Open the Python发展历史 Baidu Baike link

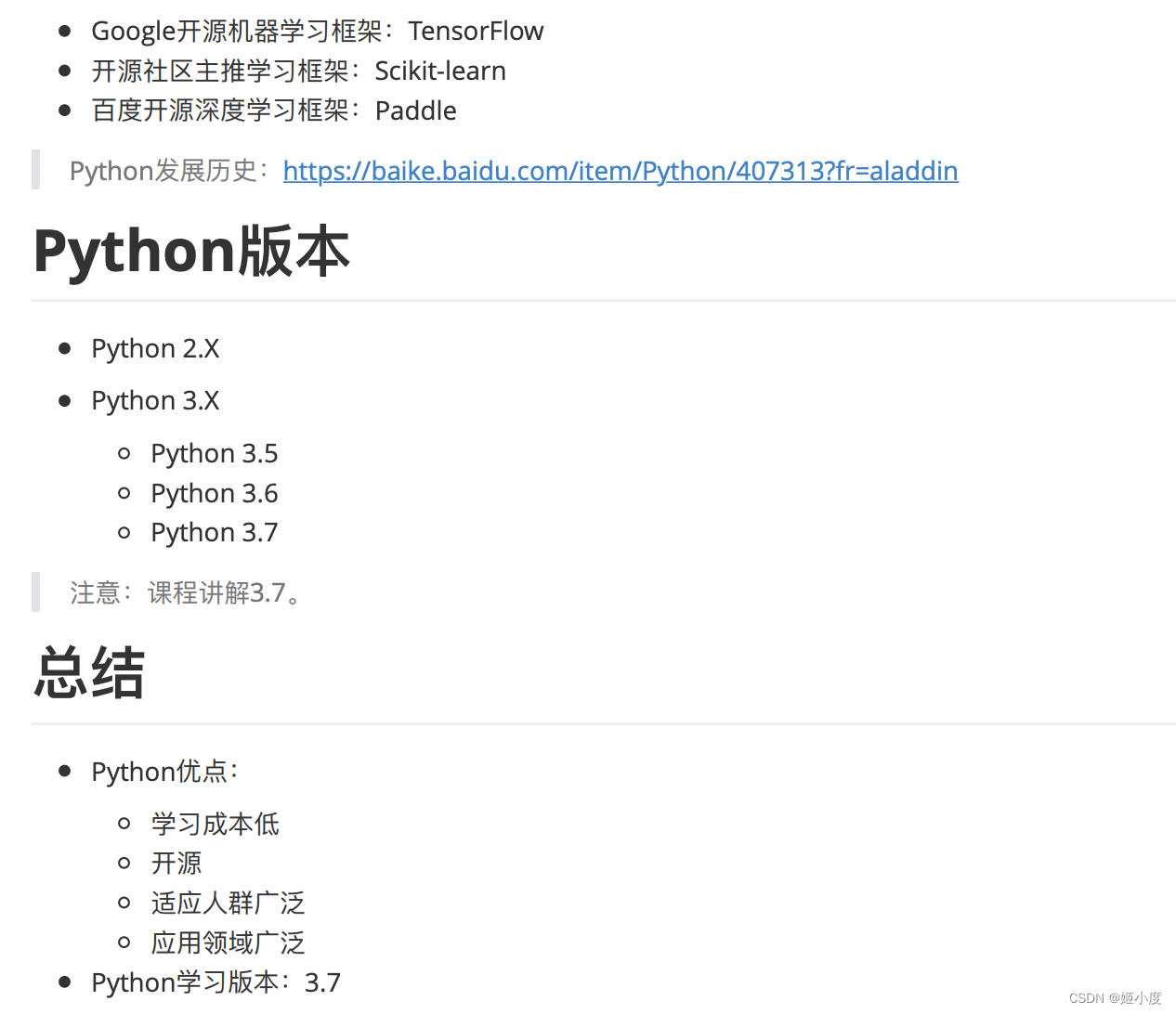[x=621, y=170]
